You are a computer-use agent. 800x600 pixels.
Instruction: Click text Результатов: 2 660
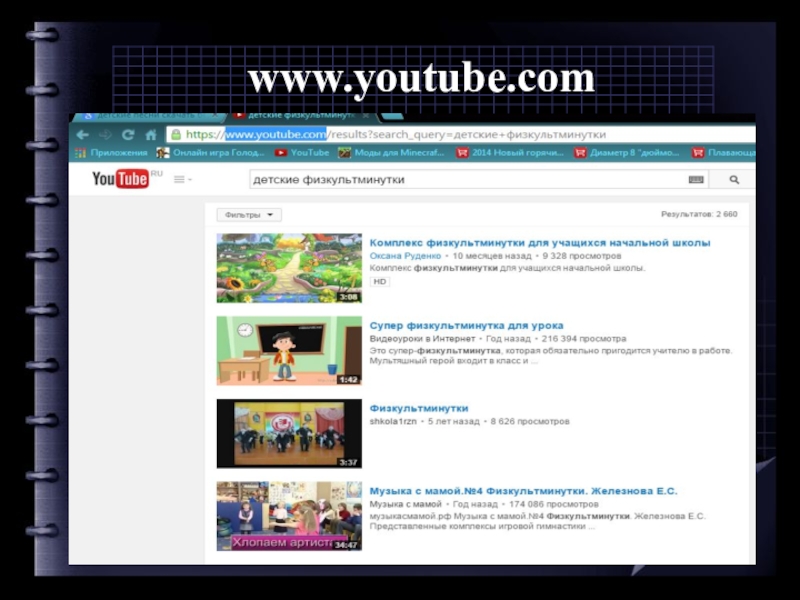pos(699,214)
